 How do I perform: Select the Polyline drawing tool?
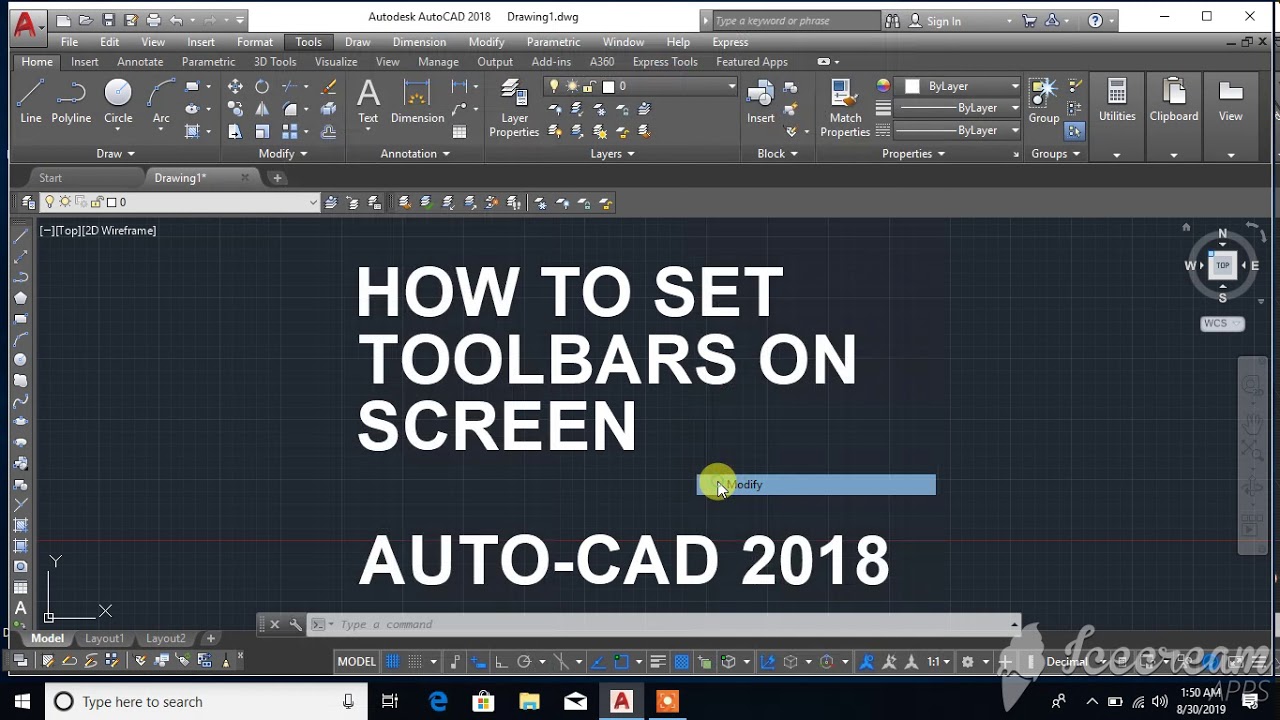tap(71, 103)
